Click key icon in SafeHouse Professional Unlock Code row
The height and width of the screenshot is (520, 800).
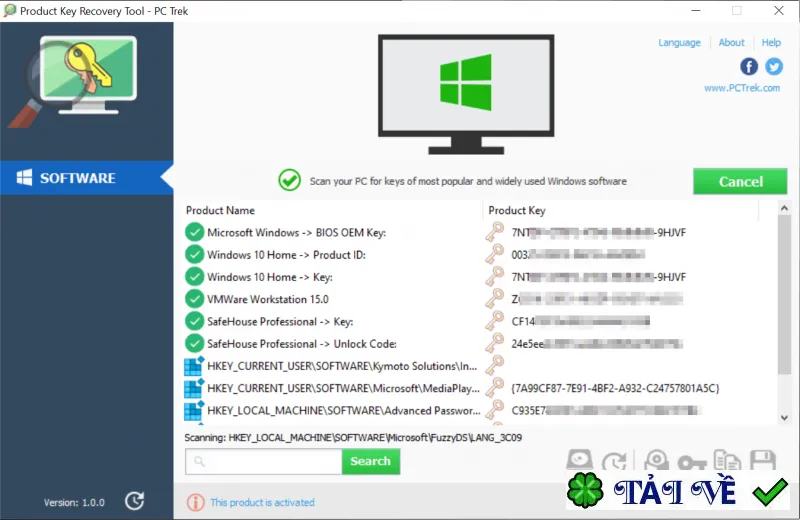pos(494,343)
